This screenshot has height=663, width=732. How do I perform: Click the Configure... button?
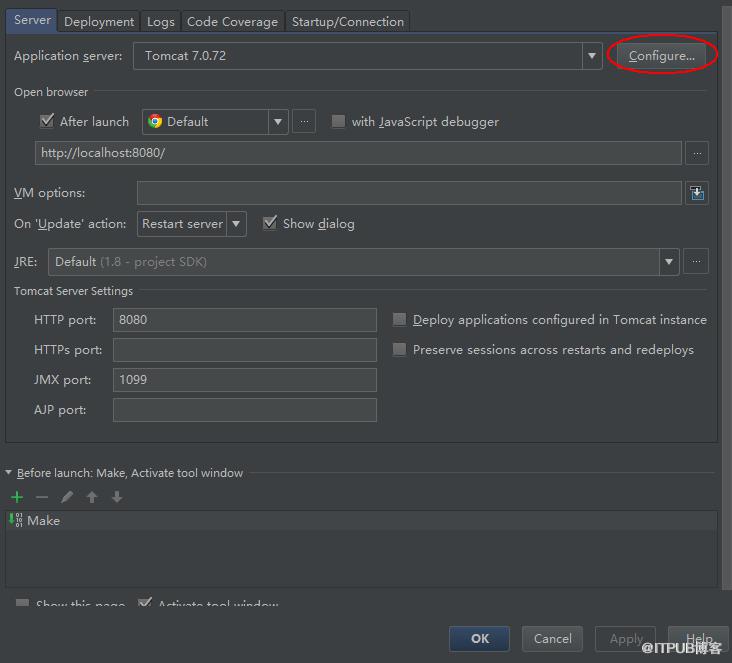pyautogui.click(x=662, y=56)
